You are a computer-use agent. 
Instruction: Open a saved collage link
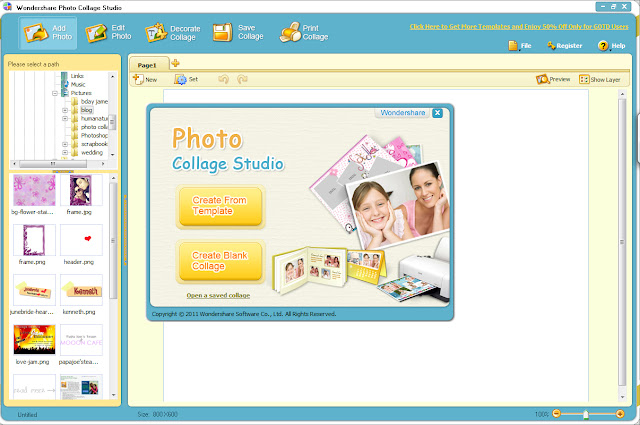pyautogui.click(x=218, y=296)
